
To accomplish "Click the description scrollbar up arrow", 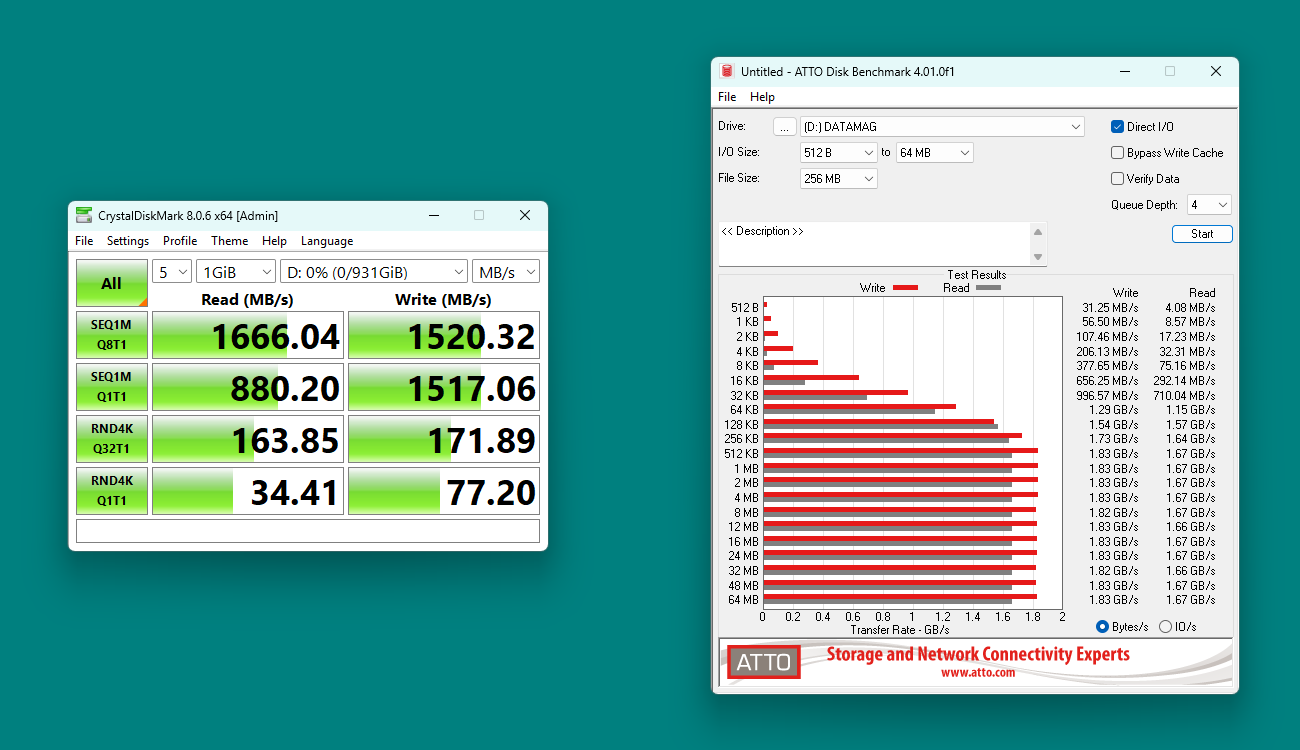I will 1039,231.
